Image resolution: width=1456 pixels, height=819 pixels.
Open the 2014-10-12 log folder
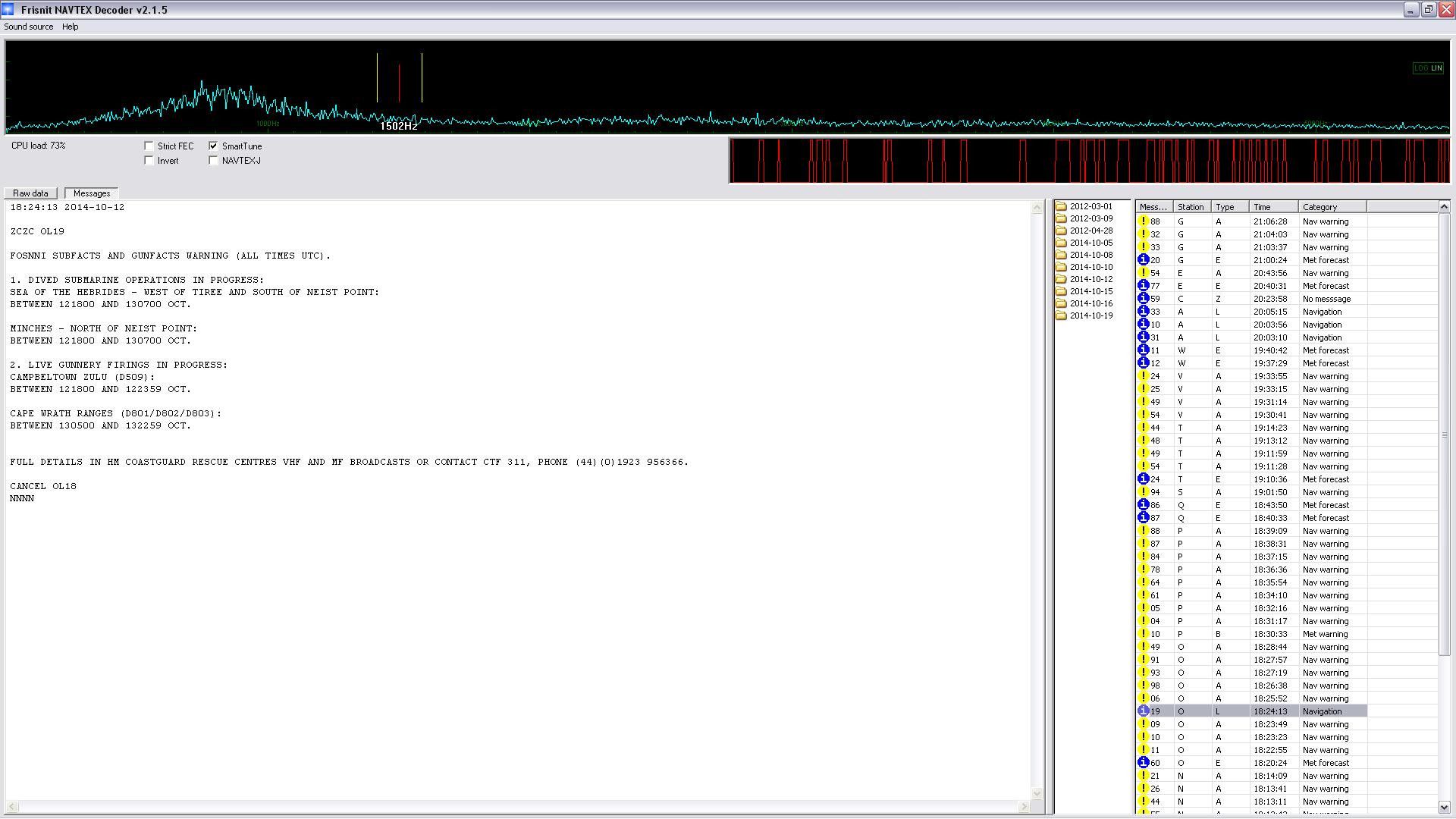pyautogui.click(x=1090, y=279)
